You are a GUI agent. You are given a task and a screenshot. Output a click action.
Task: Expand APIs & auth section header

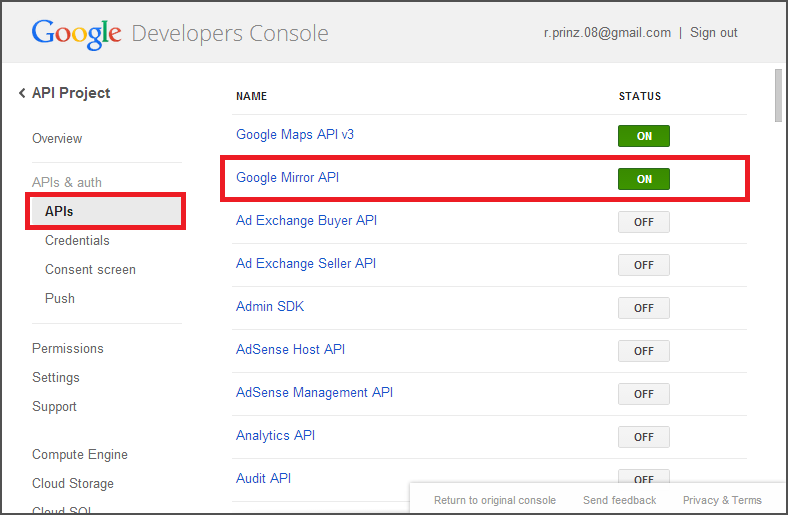pos(67,182)
